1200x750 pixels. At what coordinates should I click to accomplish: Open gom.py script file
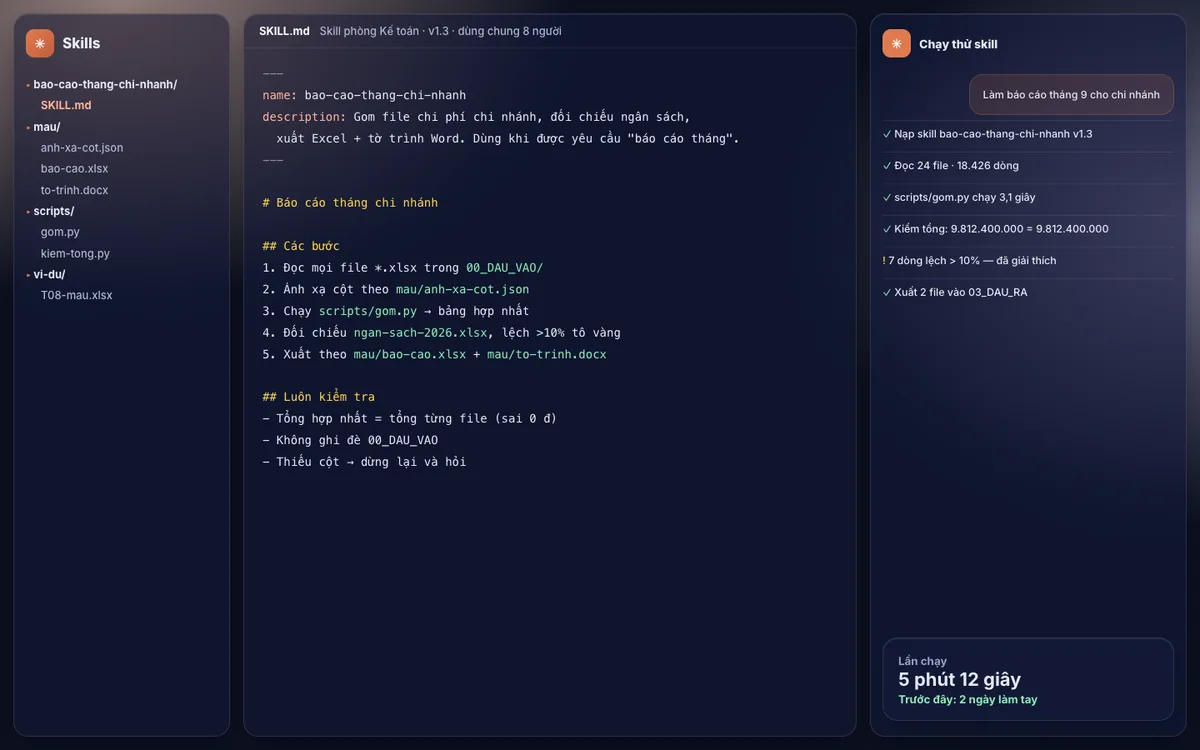click(x=60, y=232)
